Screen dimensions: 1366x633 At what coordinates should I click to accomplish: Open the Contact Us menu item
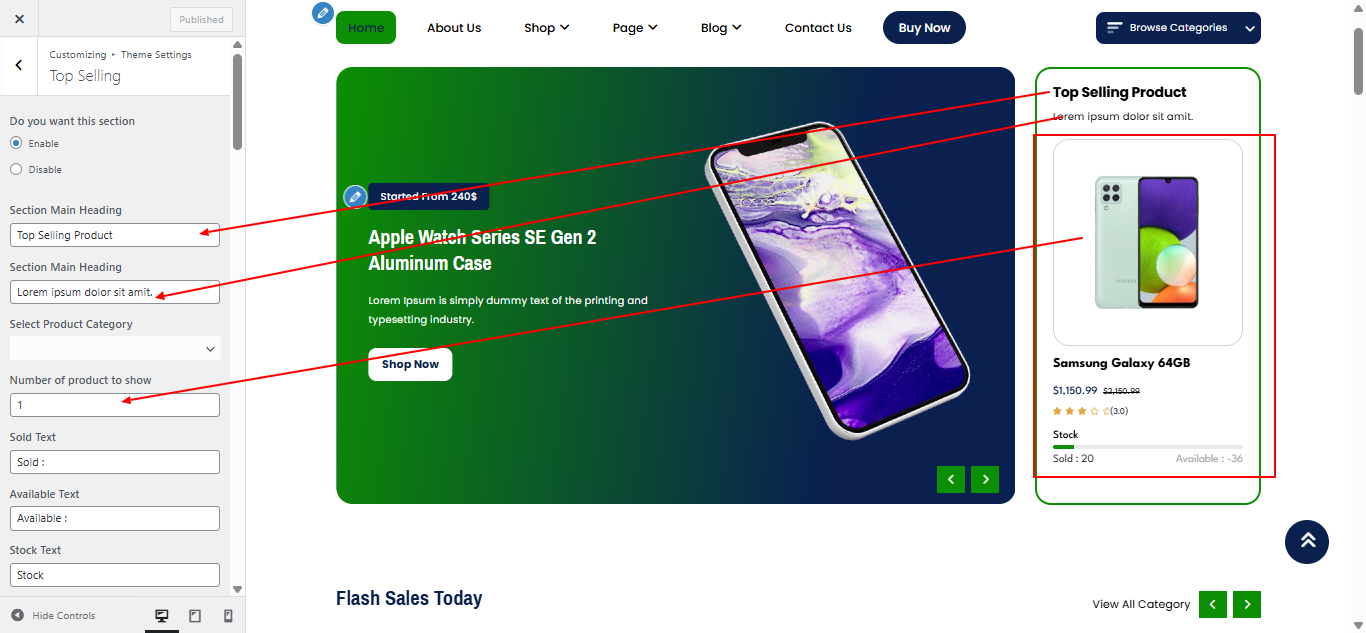[x=818, y=28]
